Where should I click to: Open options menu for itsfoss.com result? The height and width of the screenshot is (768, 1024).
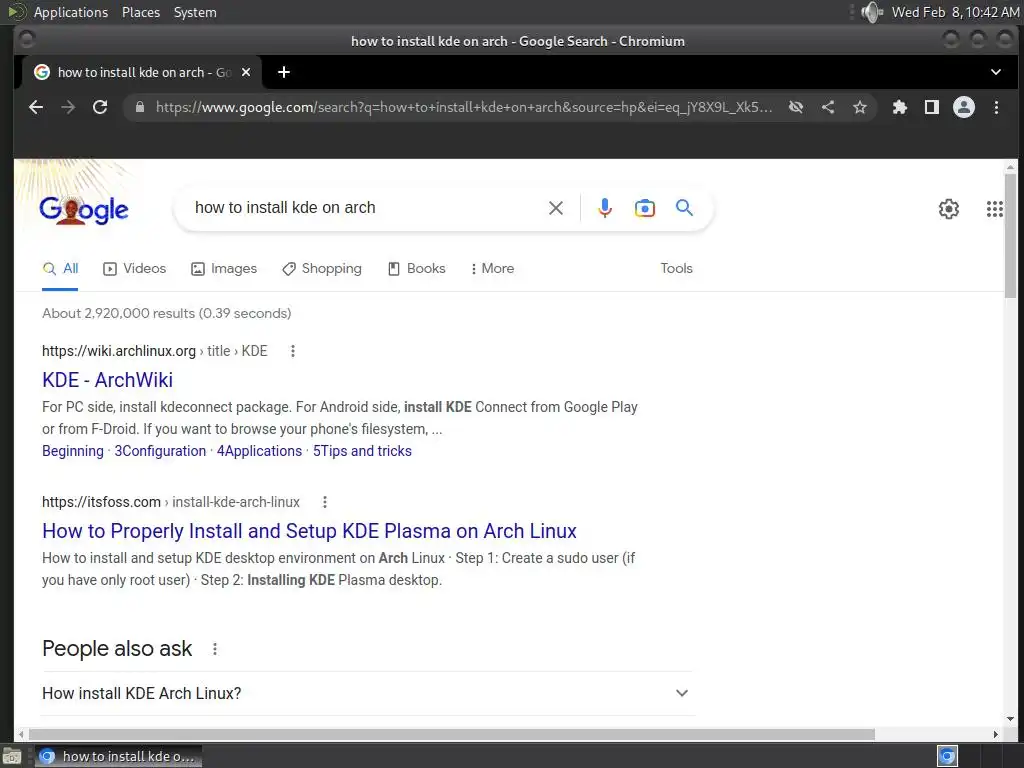tap(325, 502)
